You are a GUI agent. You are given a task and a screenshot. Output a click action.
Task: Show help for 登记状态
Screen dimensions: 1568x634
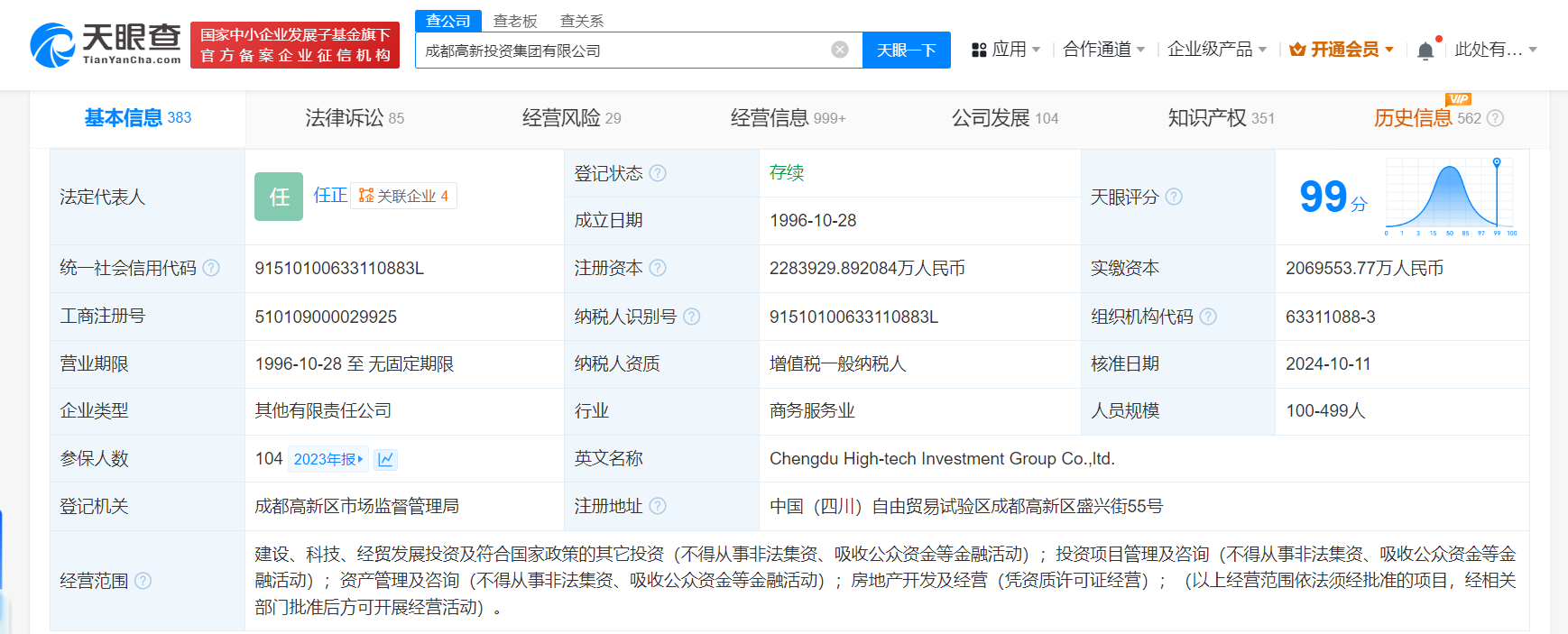[658, 173]
